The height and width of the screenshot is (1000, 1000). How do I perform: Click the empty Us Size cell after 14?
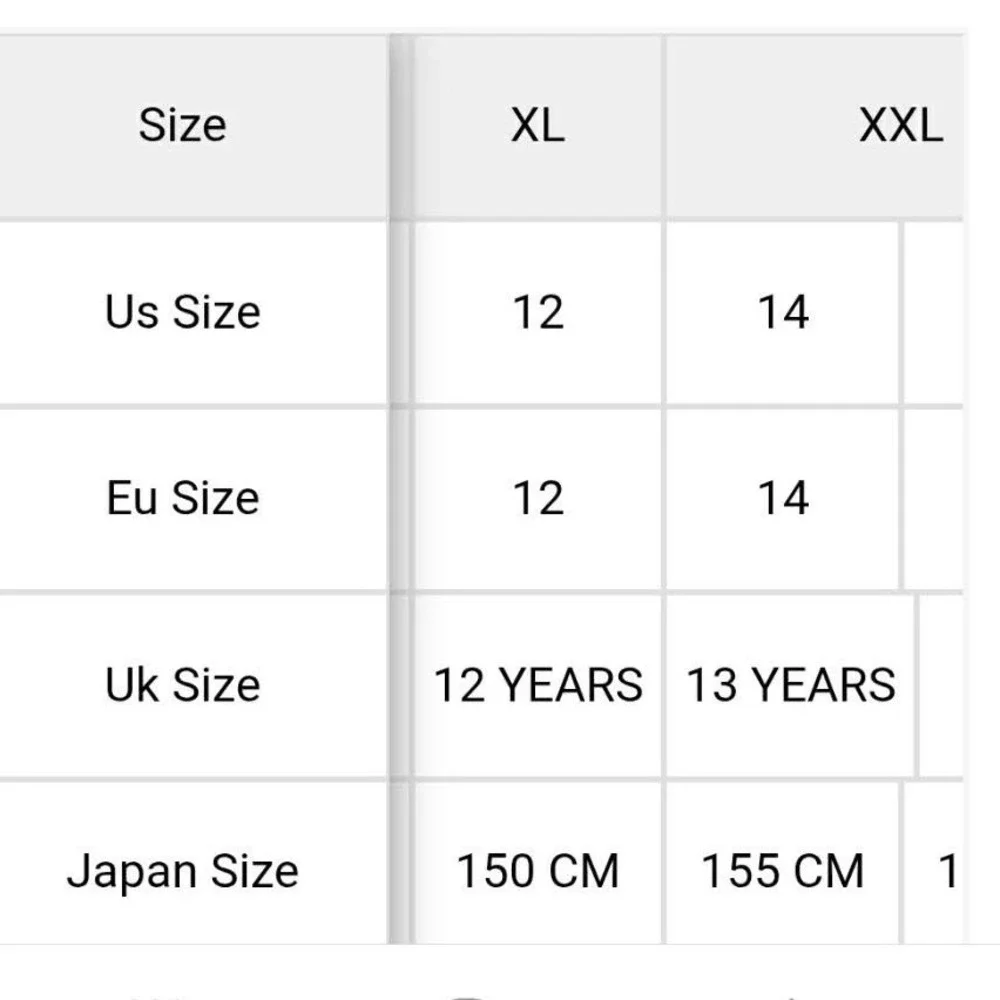(x=934, y=312)
